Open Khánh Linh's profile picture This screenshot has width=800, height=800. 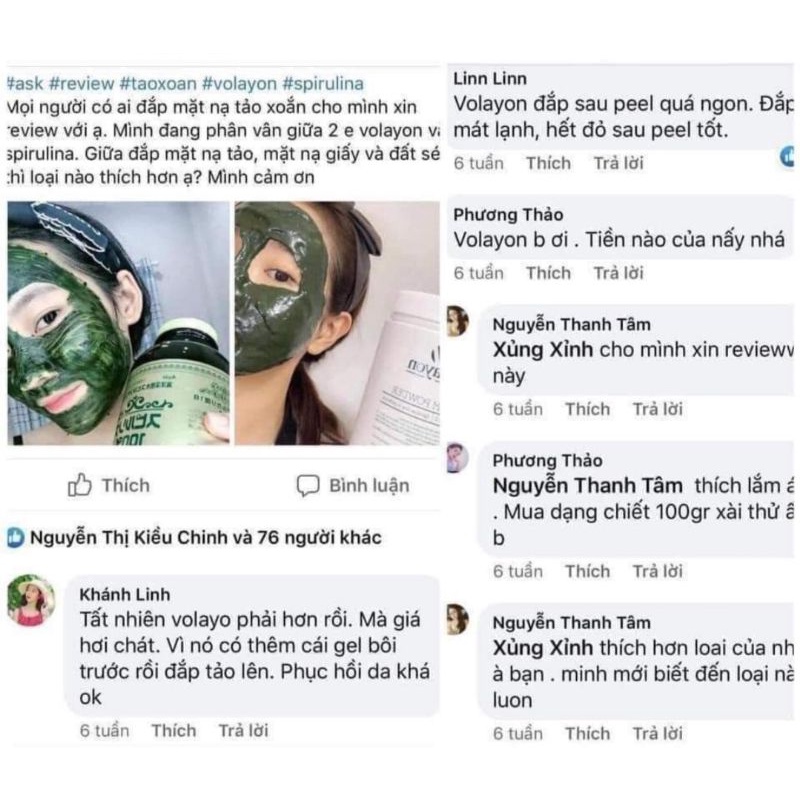point(31,600)
